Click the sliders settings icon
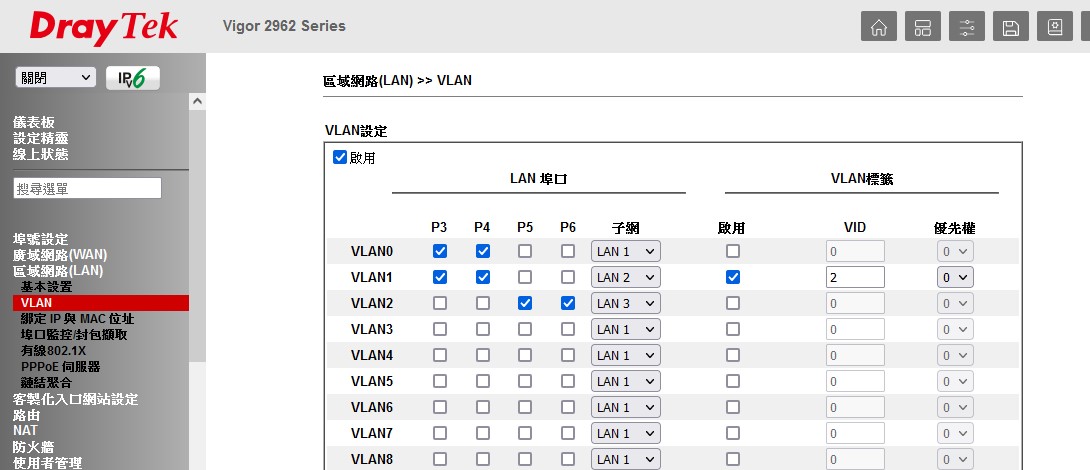1090x470 pixels. pos(967,27)
